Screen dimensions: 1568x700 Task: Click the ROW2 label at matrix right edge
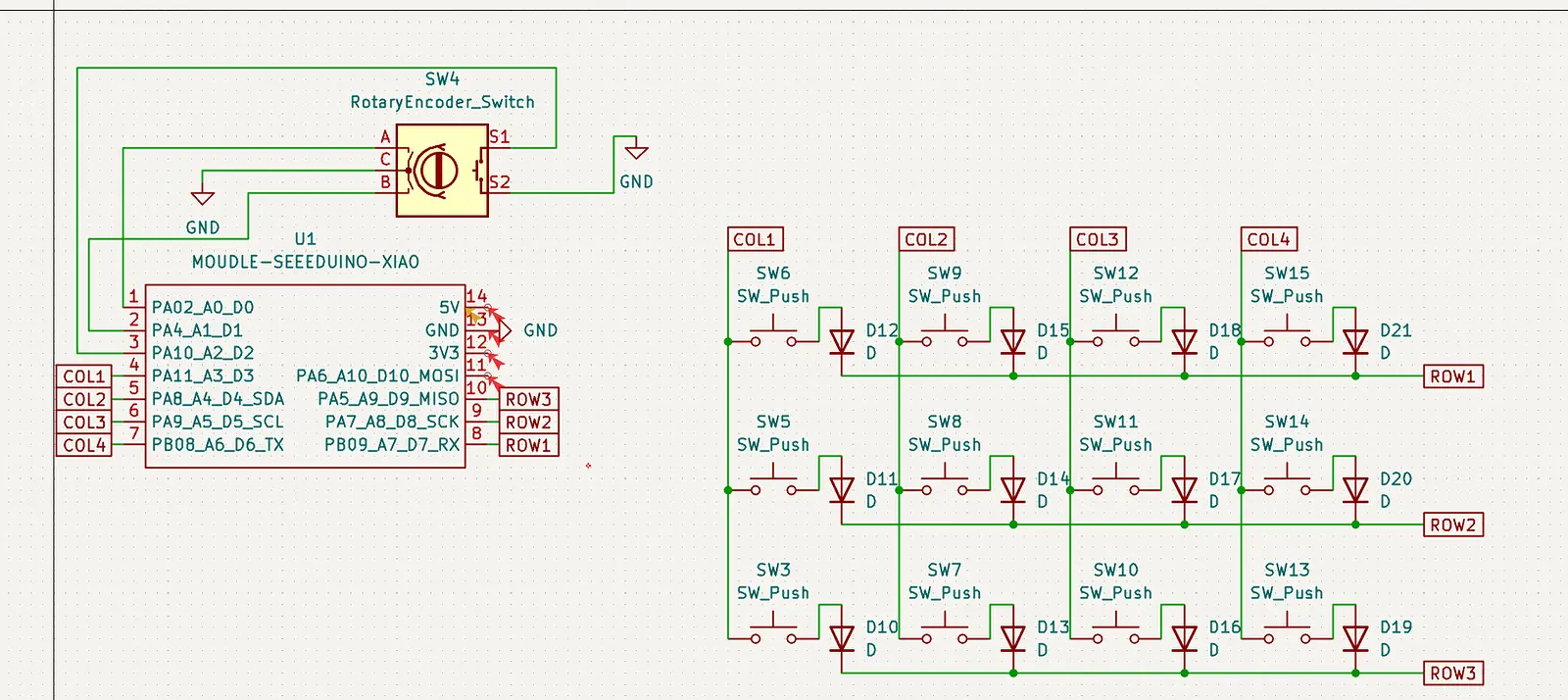coord(1452,525)
